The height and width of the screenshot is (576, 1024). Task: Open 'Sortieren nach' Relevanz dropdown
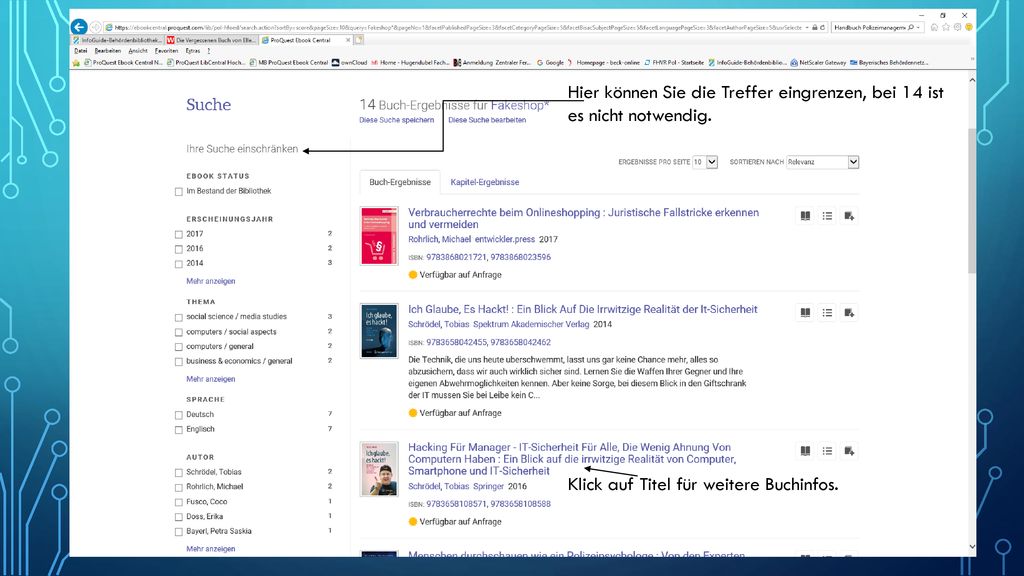[822, 162]
